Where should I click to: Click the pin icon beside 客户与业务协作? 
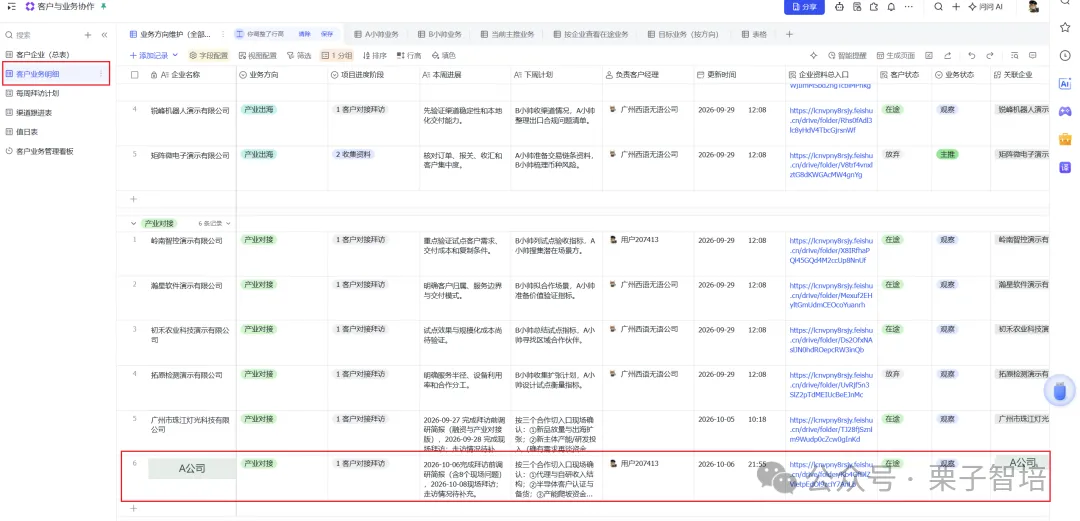point(103,6)
